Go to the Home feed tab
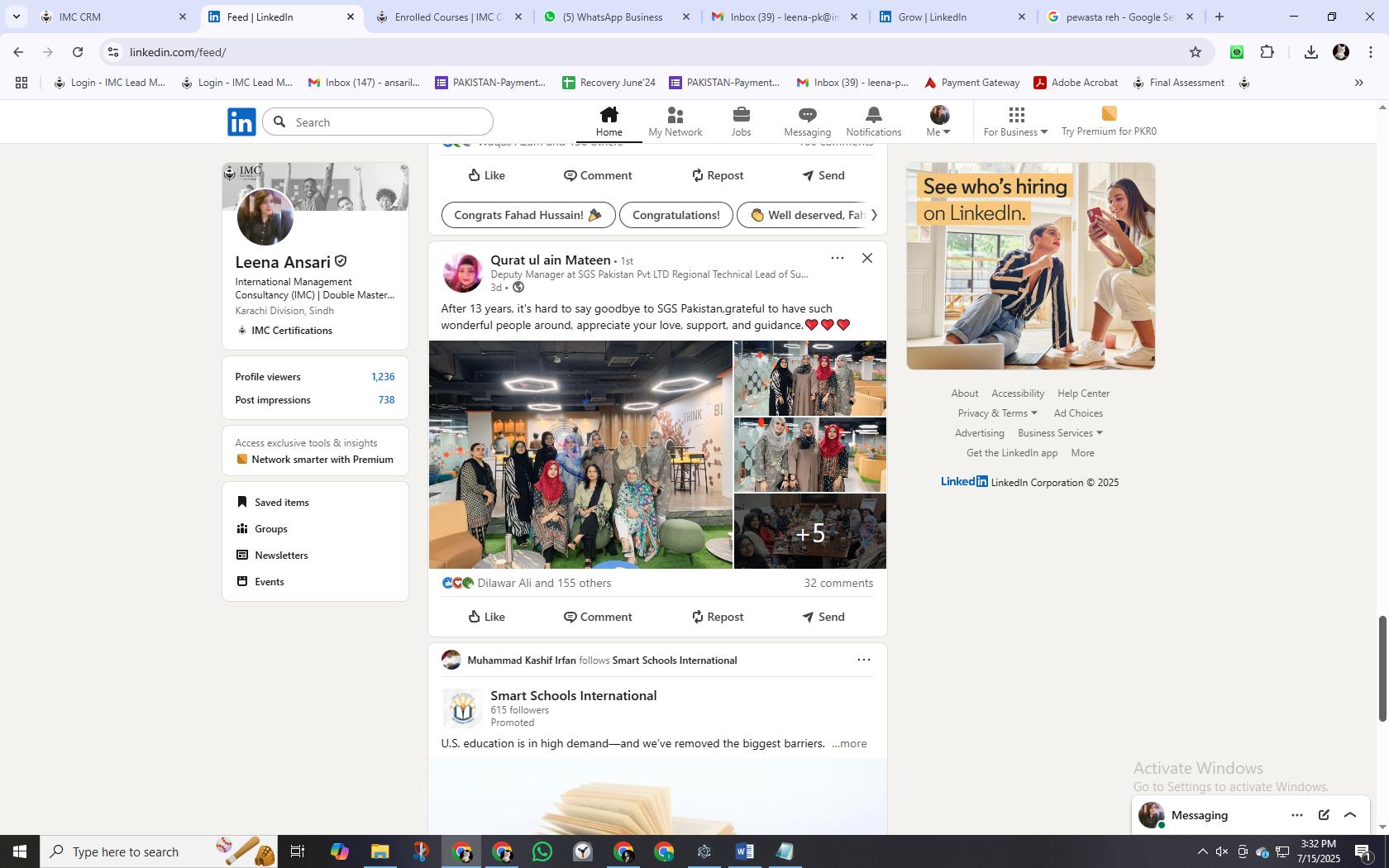1389x868 pixels. click(609, 122)
